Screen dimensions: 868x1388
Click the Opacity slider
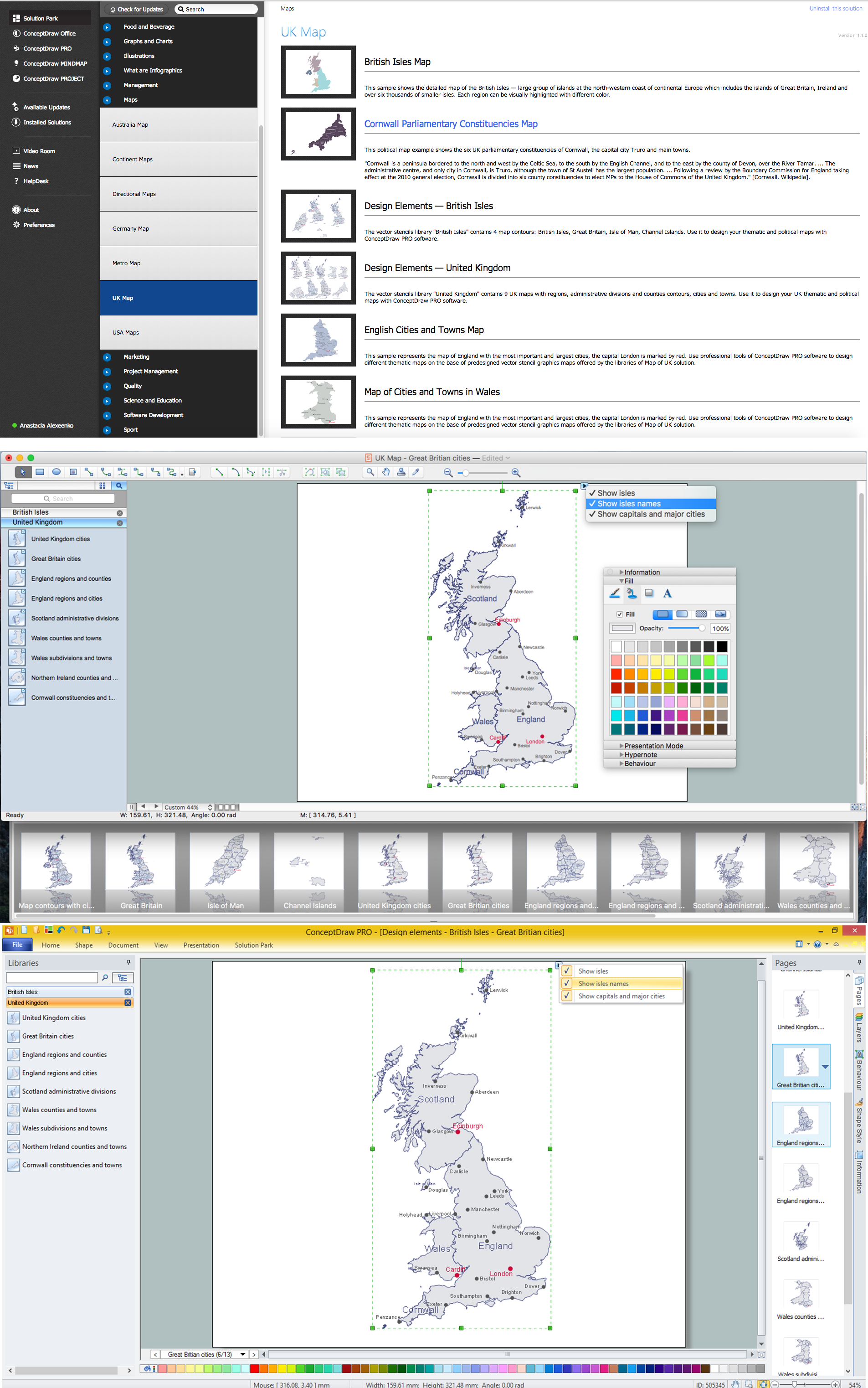tap(687, 628)
